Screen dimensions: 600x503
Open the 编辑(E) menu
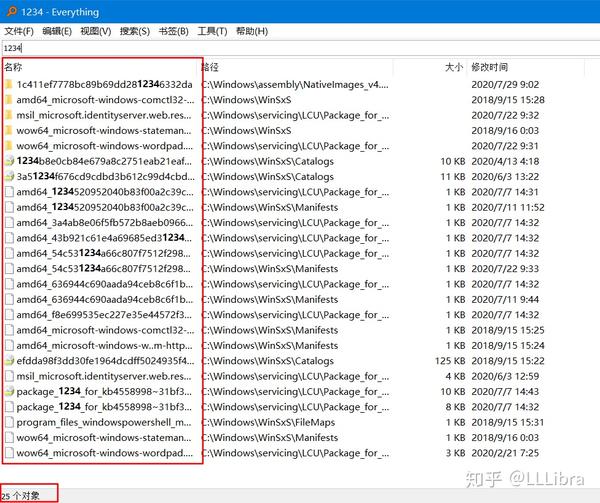coord(57,31)
